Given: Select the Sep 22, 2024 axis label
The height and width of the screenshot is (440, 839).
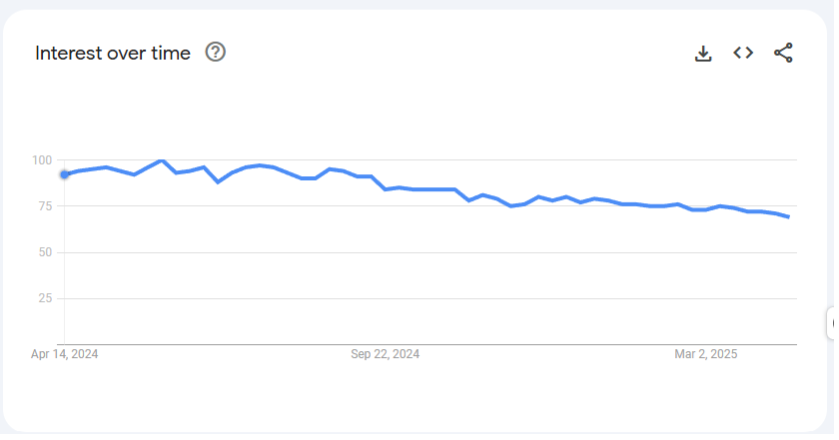Looking at the screenshot, I should [x=385, y=354].
